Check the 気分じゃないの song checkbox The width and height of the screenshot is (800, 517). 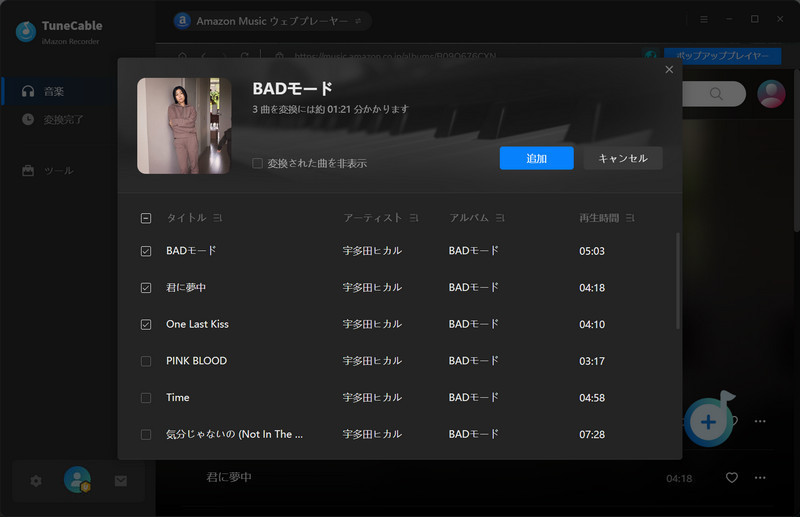(146, 435)
